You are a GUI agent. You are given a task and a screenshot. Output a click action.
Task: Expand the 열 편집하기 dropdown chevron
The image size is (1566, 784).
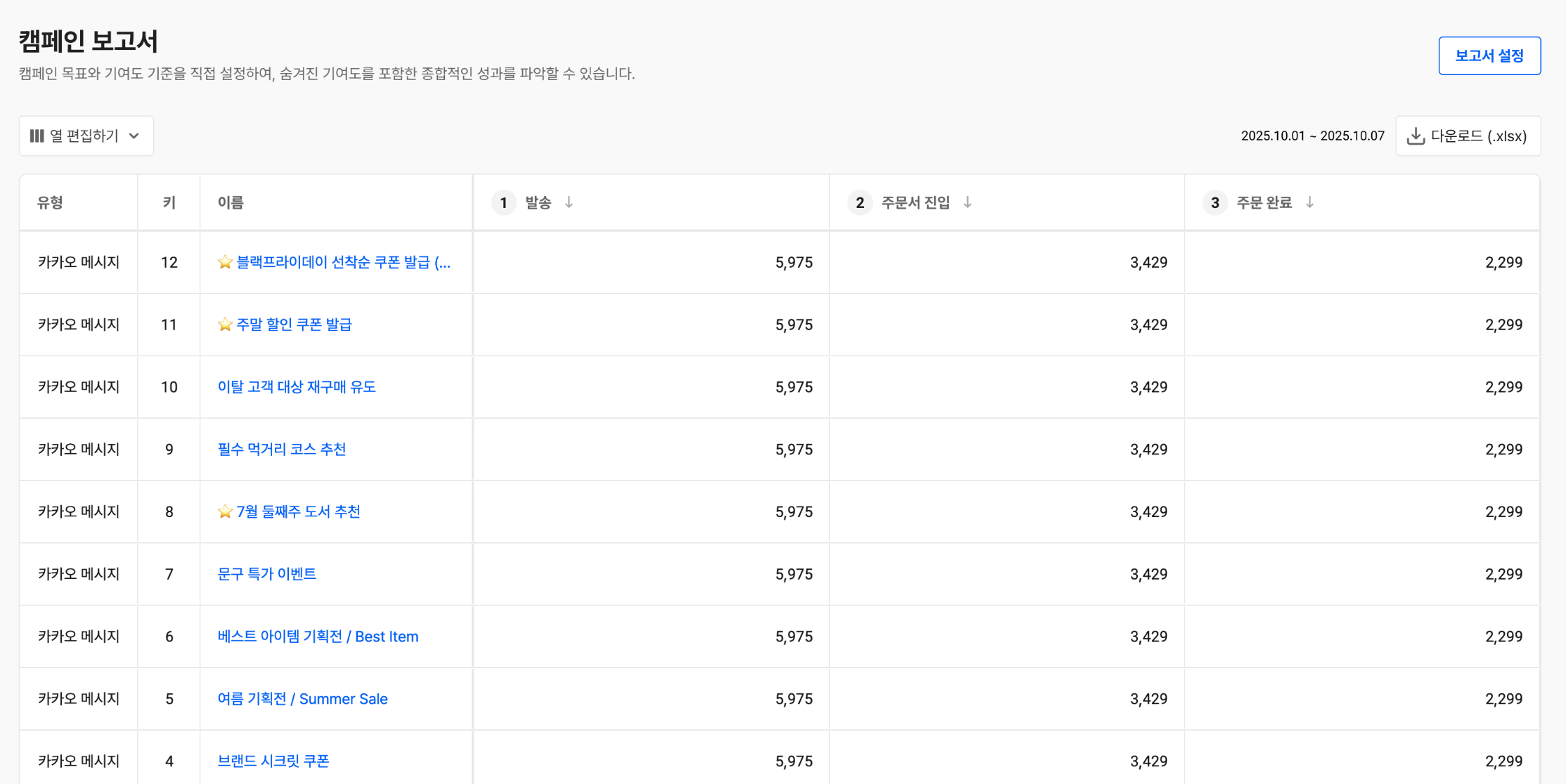(134, 136)
